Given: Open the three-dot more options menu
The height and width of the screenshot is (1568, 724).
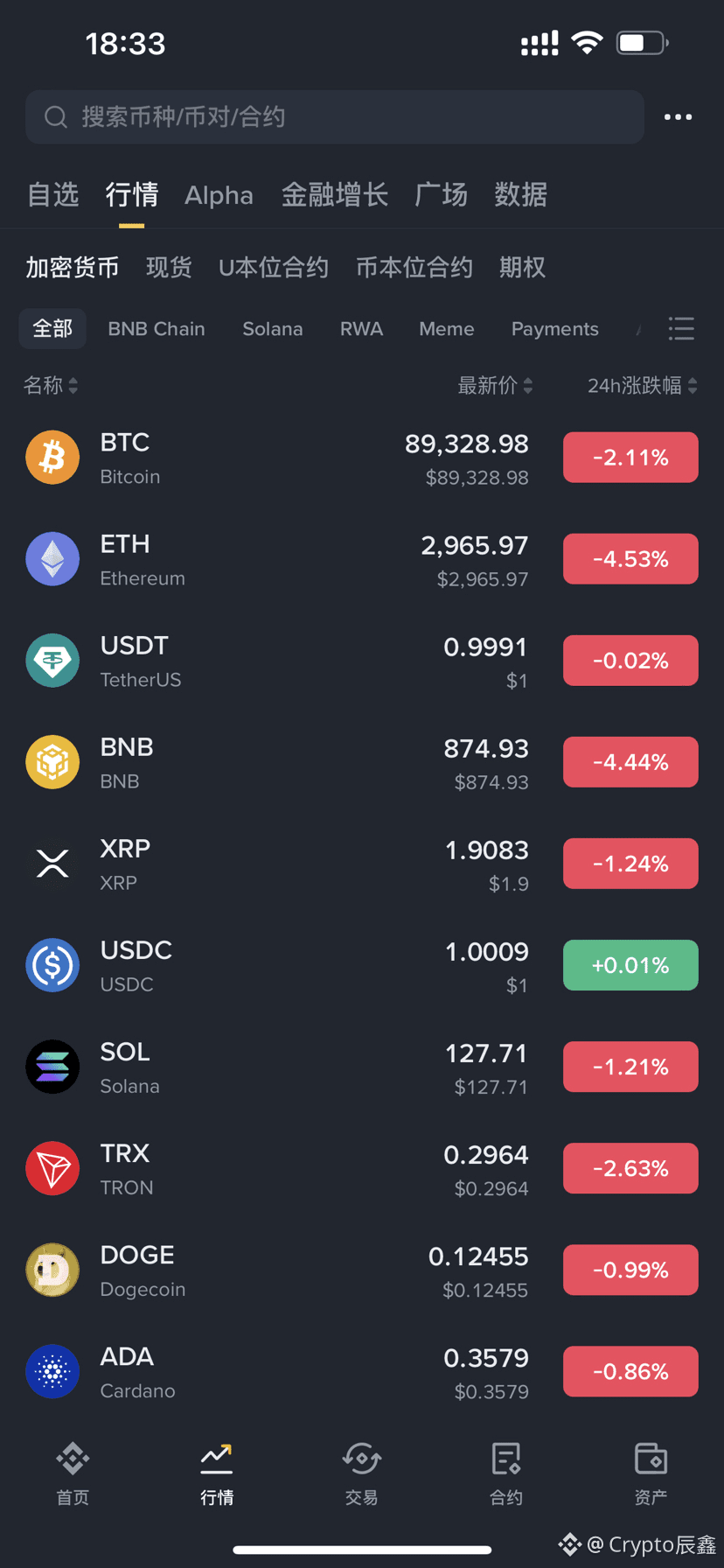Looking at the screenshot, I should click(x=678, y=116).
